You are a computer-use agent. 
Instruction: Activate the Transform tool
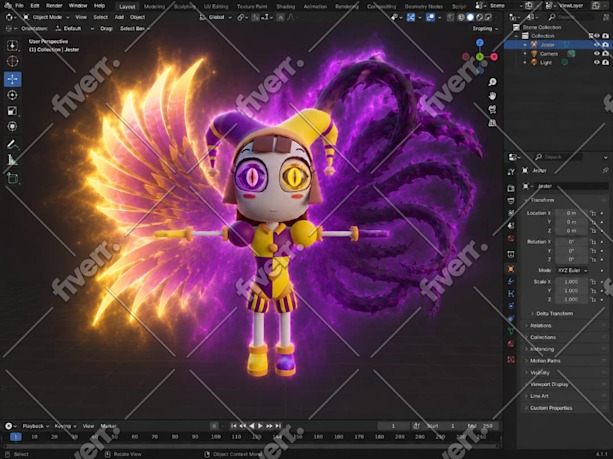(x=13, y=126)
